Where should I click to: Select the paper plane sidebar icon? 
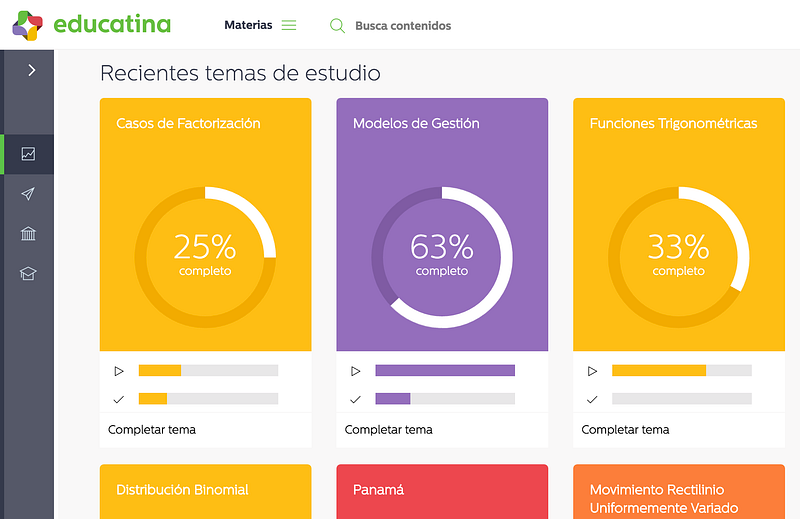click(28, 193)
